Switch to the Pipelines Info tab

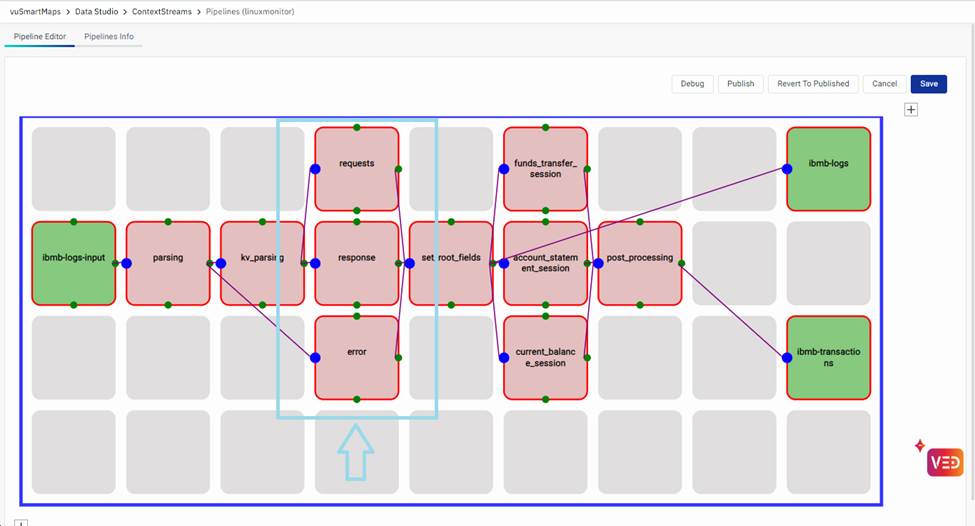109,37
